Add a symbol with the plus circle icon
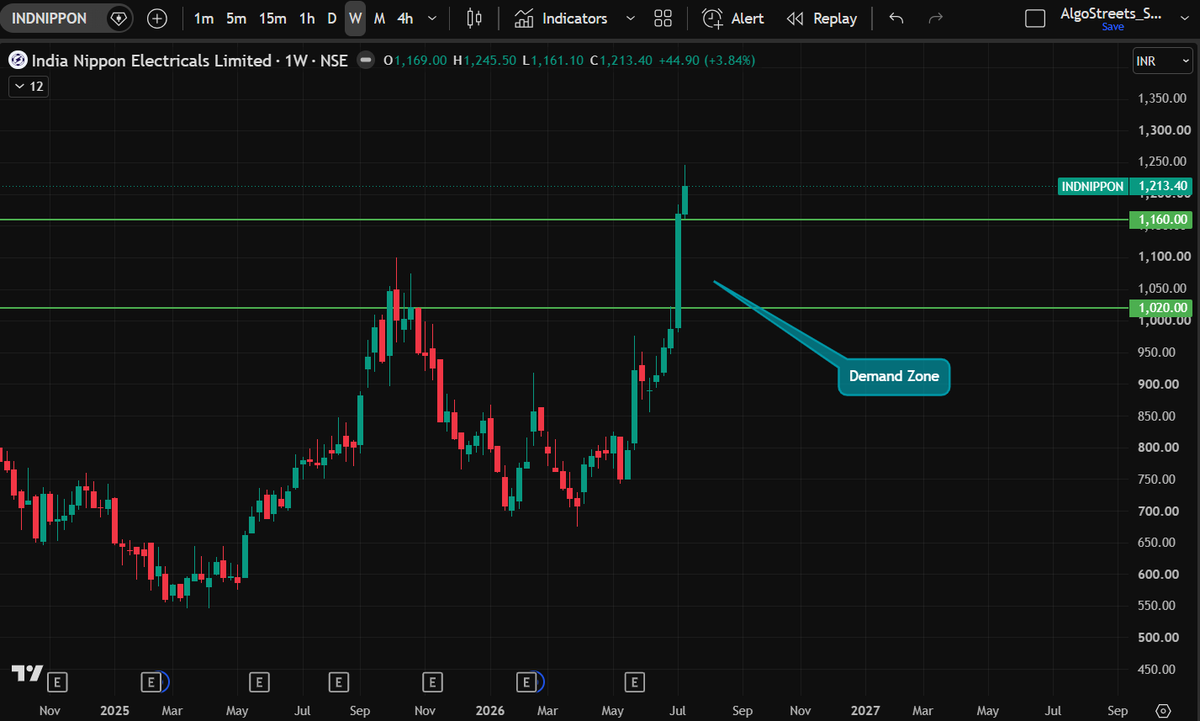1200x721 pixels. click(157, 18)
